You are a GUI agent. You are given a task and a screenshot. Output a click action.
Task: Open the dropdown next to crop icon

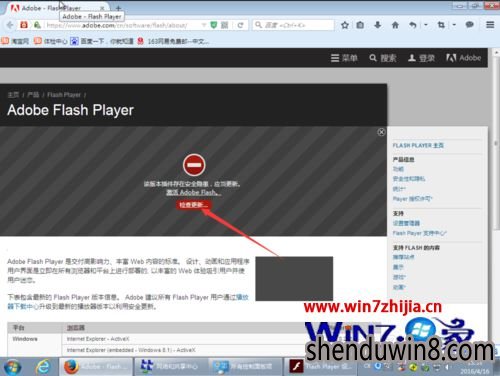454,25
